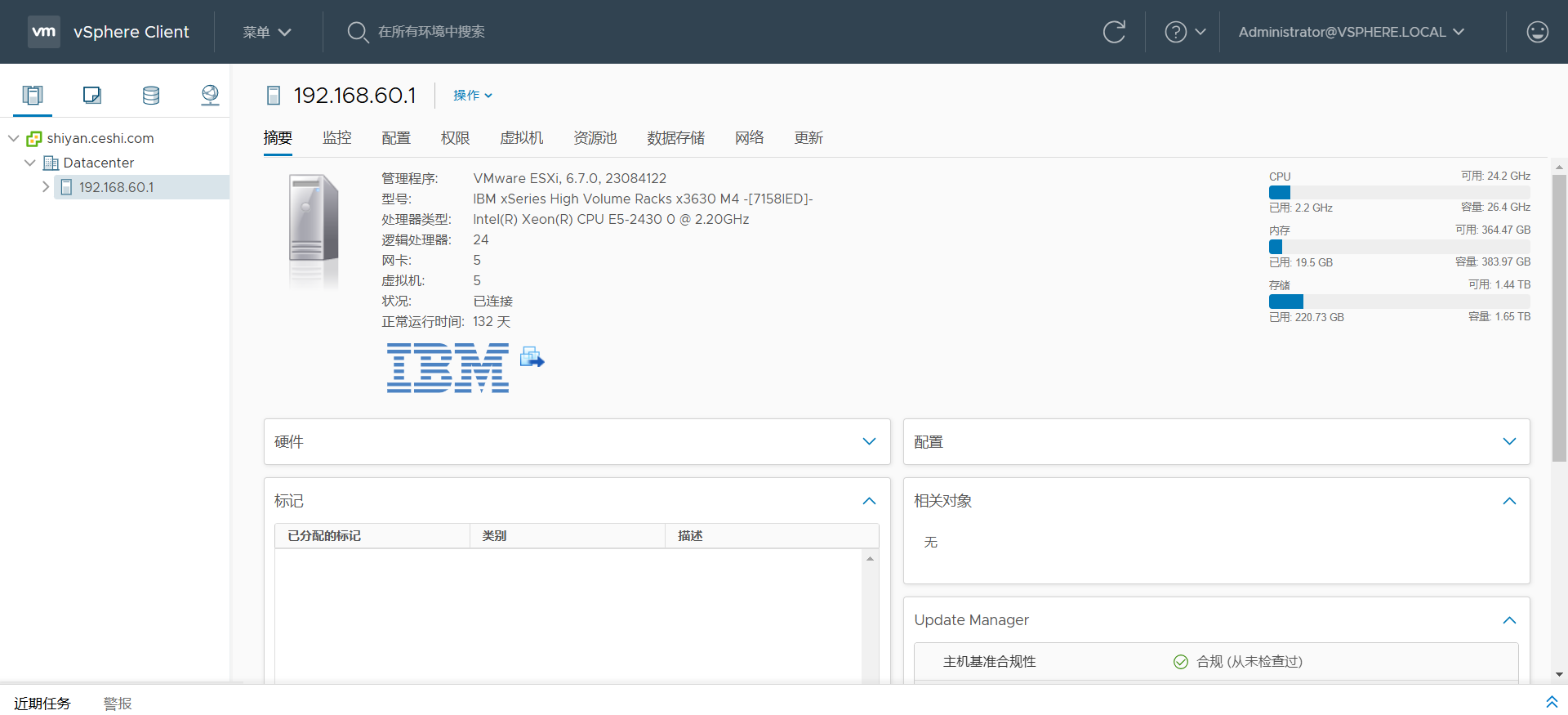Select shiyan.ceshi.com in the tree

[100, 138]
